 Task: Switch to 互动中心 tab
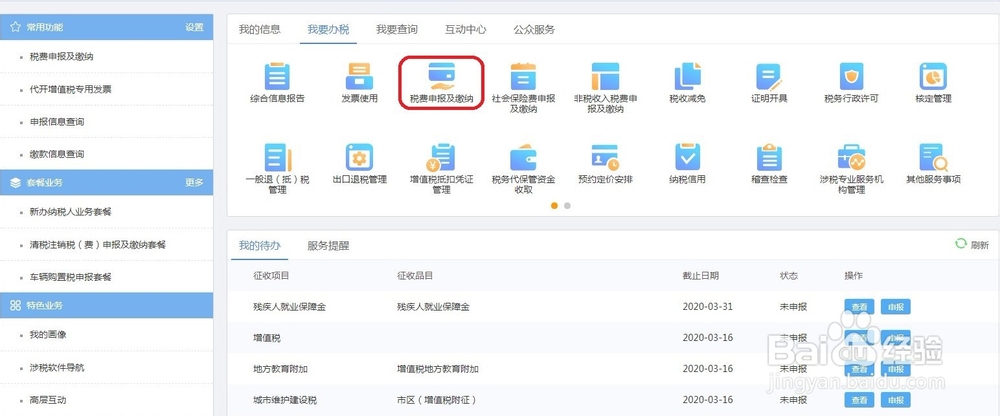(x=466, y=29)
